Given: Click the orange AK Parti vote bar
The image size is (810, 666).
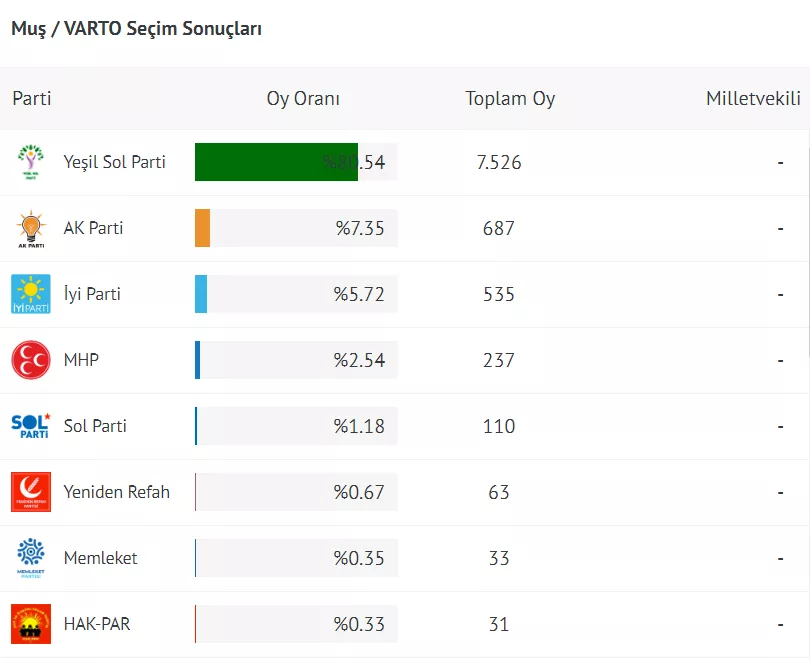Looking at the screenshot, I should [202, 228].
